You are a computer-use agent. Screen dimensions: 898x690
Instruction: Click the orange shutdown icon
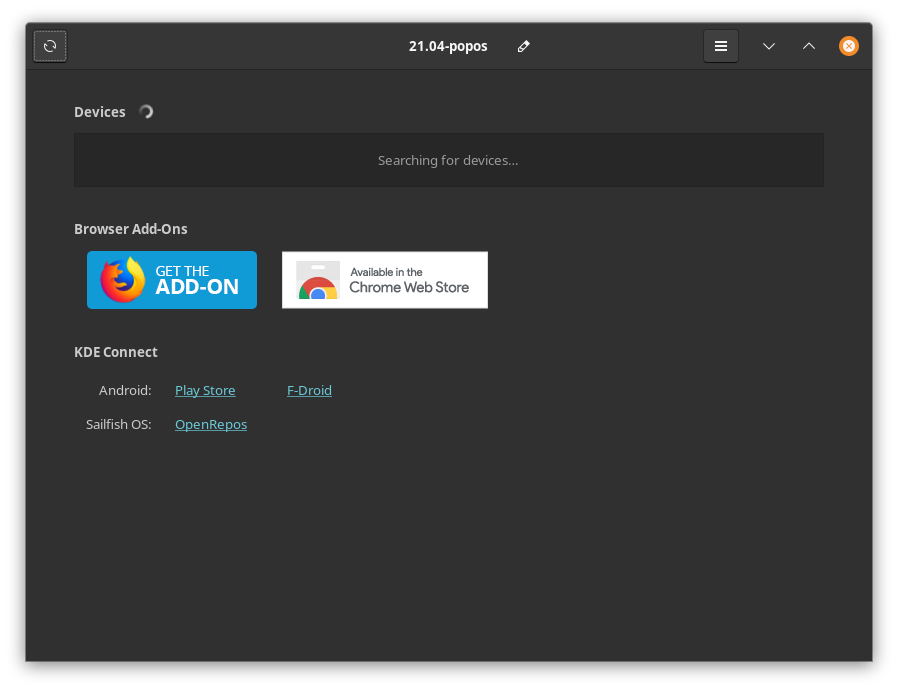click(849, 45)
